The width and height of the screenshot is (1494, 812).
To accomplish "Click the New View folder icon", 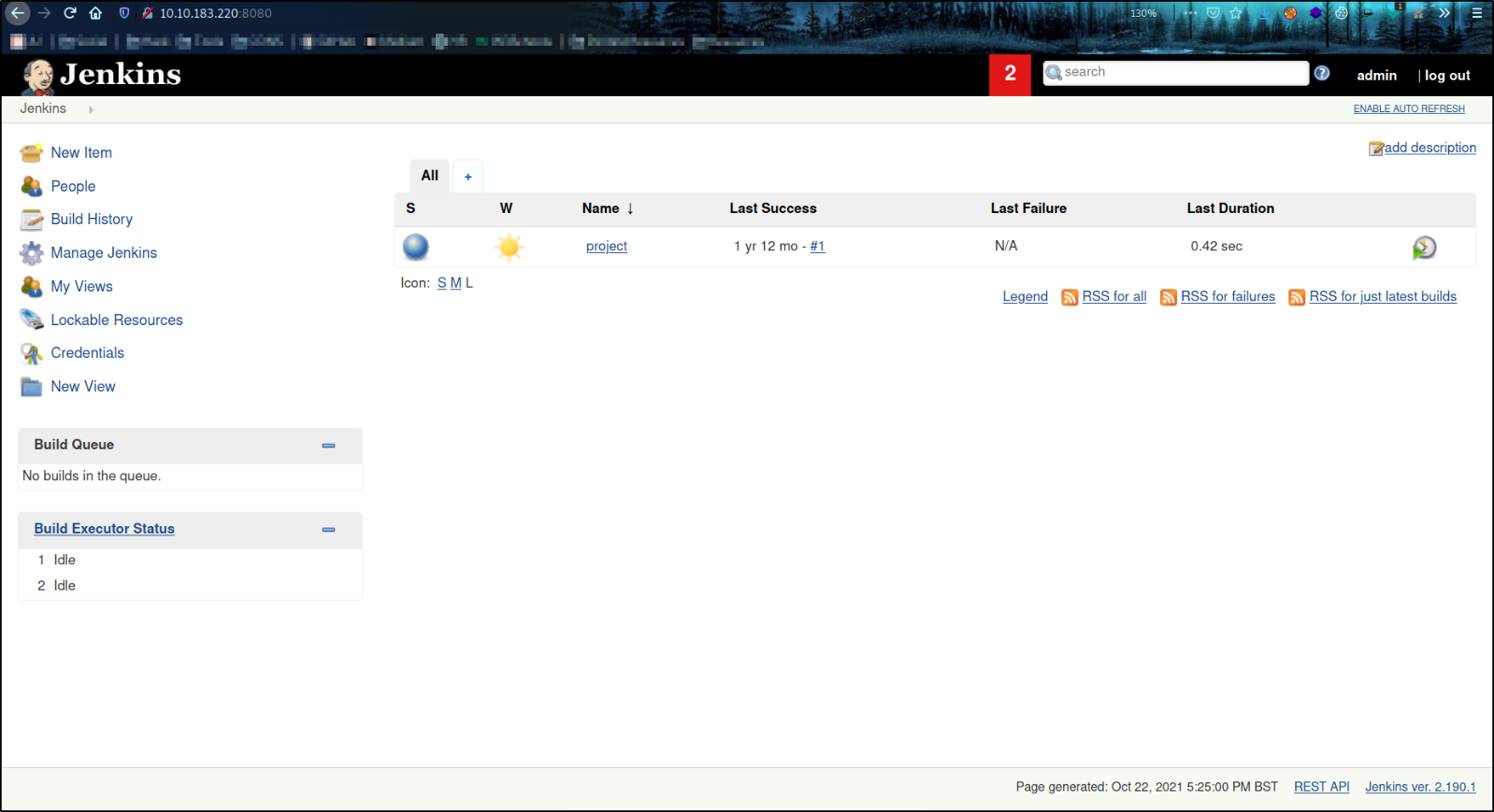I will [32, 387].
